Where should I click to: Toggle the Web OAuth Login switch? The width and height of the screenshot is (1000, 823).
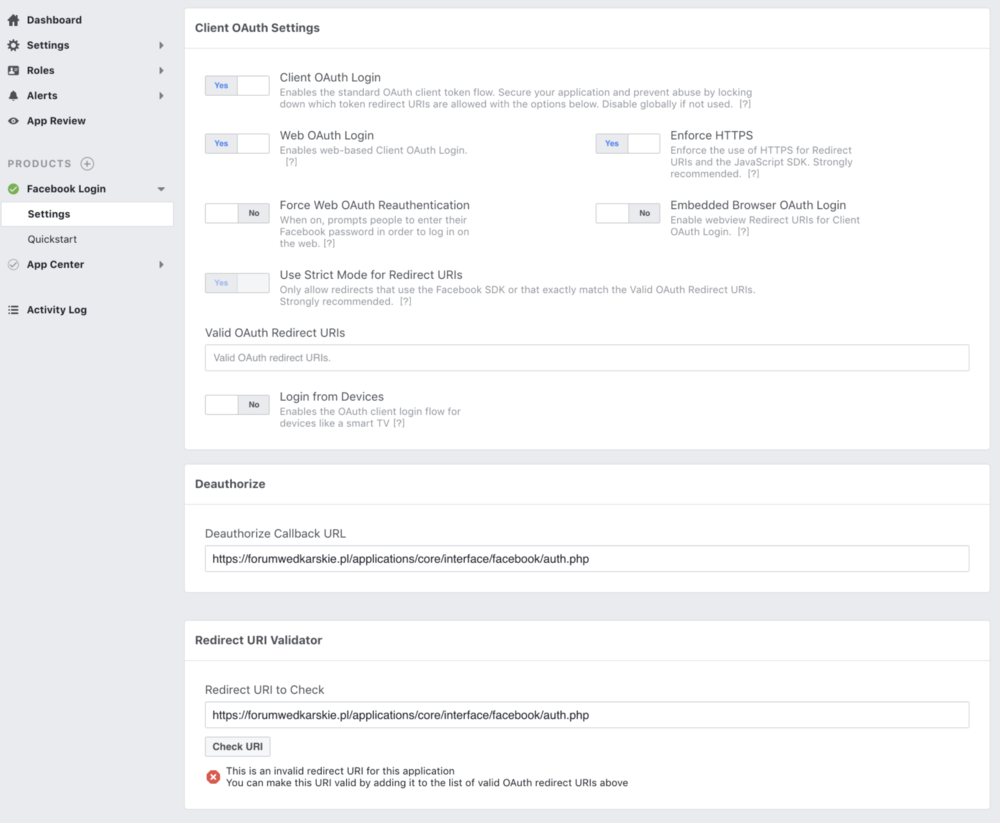point(237,144)
